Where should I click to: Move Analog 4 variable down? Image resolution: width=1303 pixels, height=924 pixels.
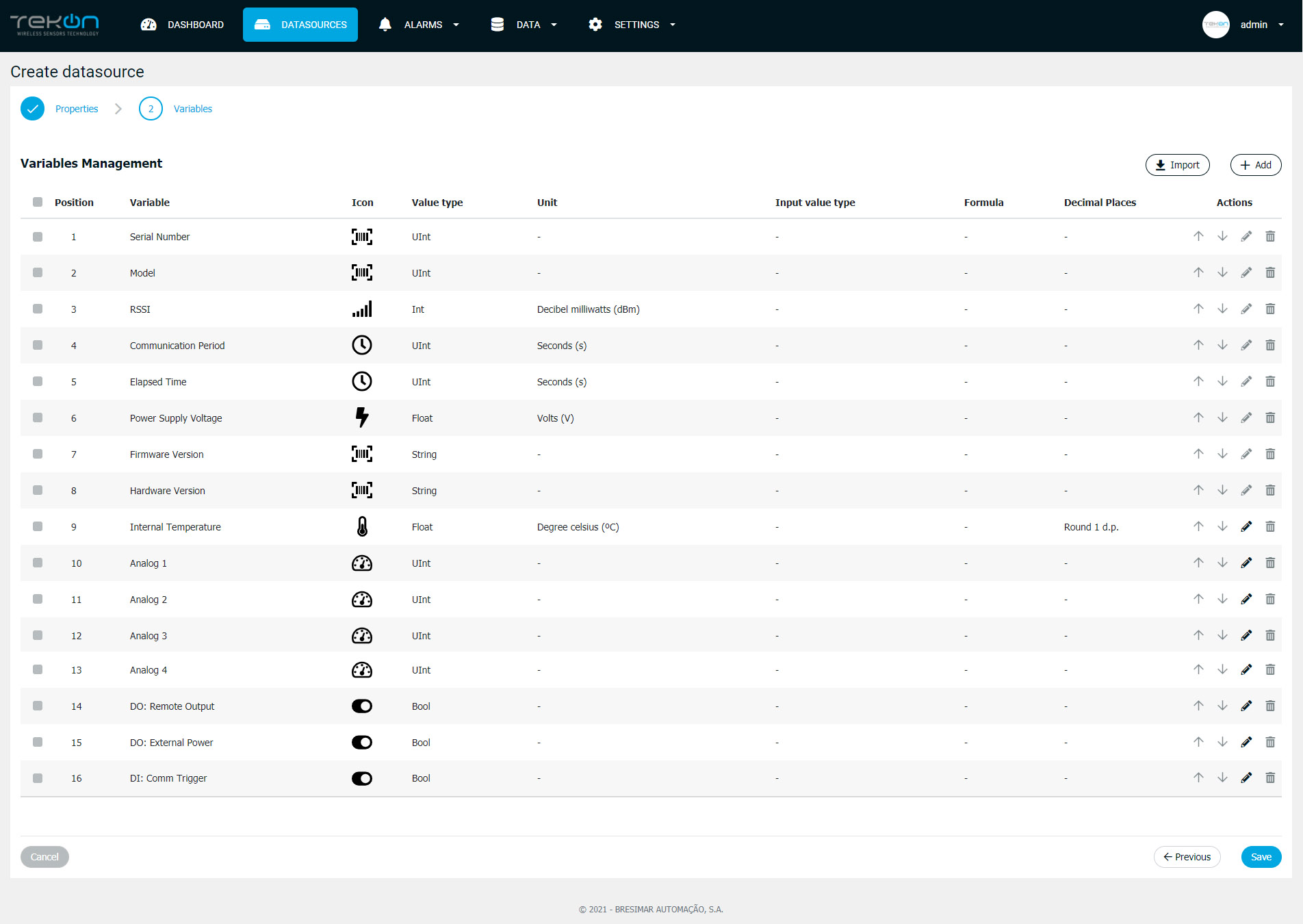1222,669
